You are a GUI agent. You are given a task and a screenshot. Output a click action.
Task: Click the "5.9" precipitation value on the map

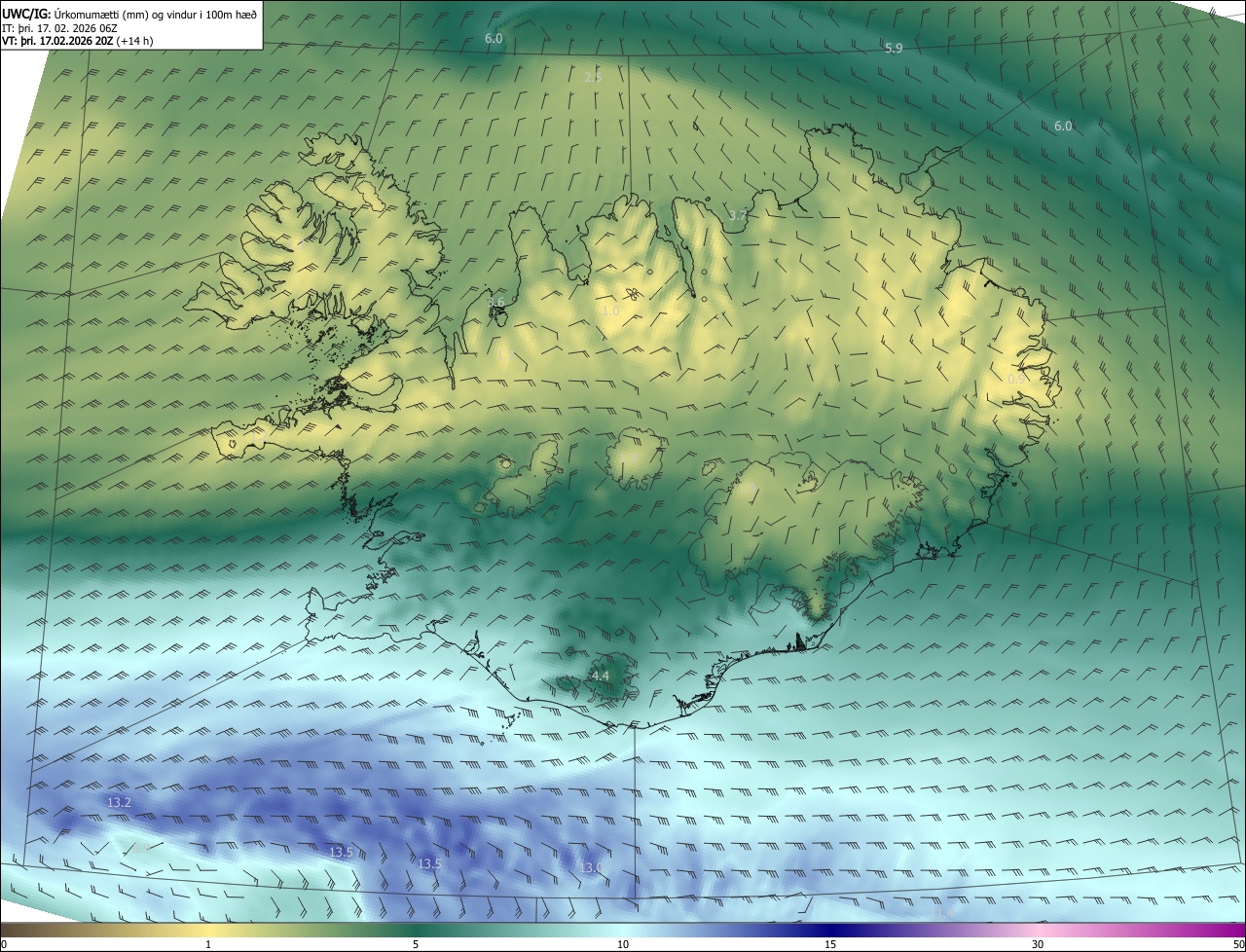point(894,48)
